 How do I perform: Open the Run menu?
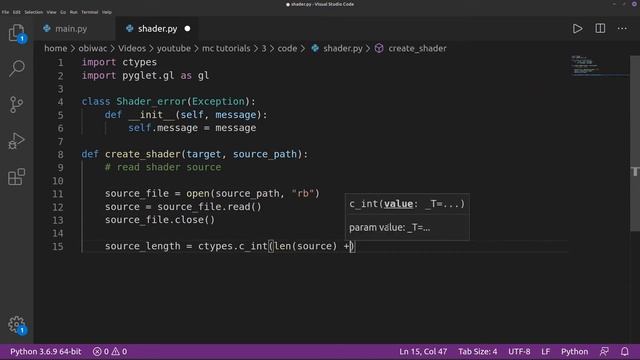click(73, 12)
